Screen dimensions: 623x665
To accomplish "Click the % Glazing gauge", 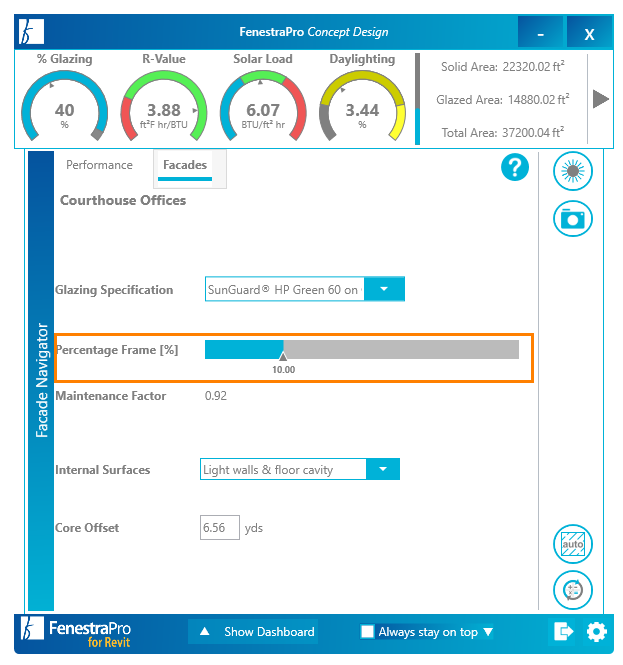I will click(x=64, y=105).
